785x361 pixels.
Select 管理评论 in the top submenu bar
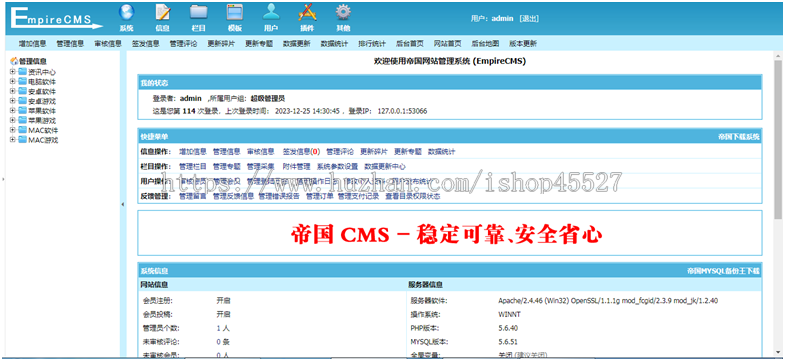183,44
